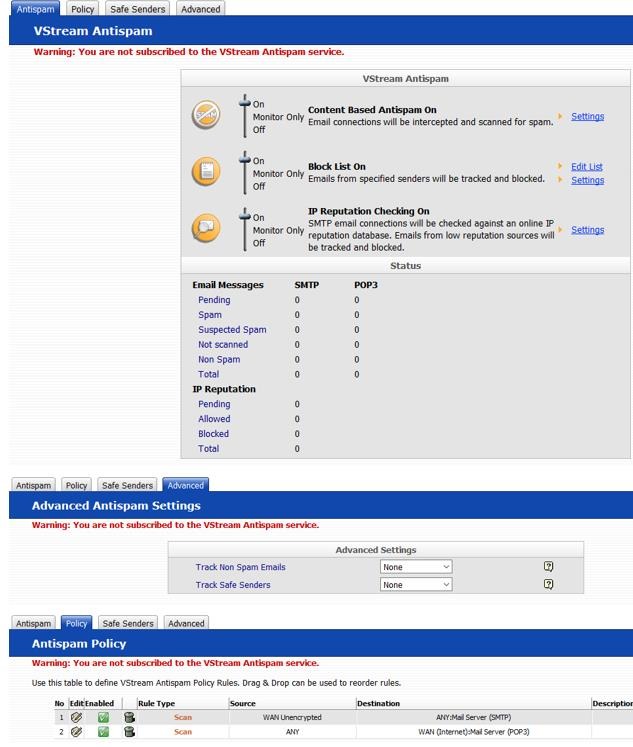The image size is (633, 747).
Task: Click the Not scanned status label
Action: (x=223, y=344)
